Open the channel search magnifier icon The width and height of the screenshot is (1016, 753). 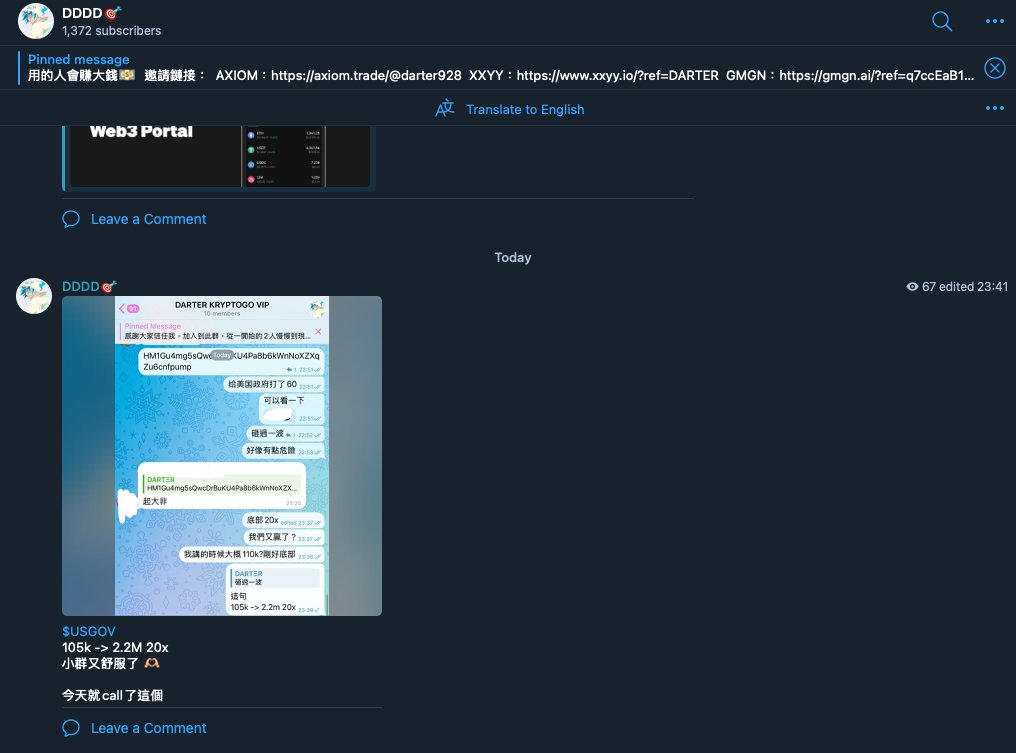click(x=941, y=21)
